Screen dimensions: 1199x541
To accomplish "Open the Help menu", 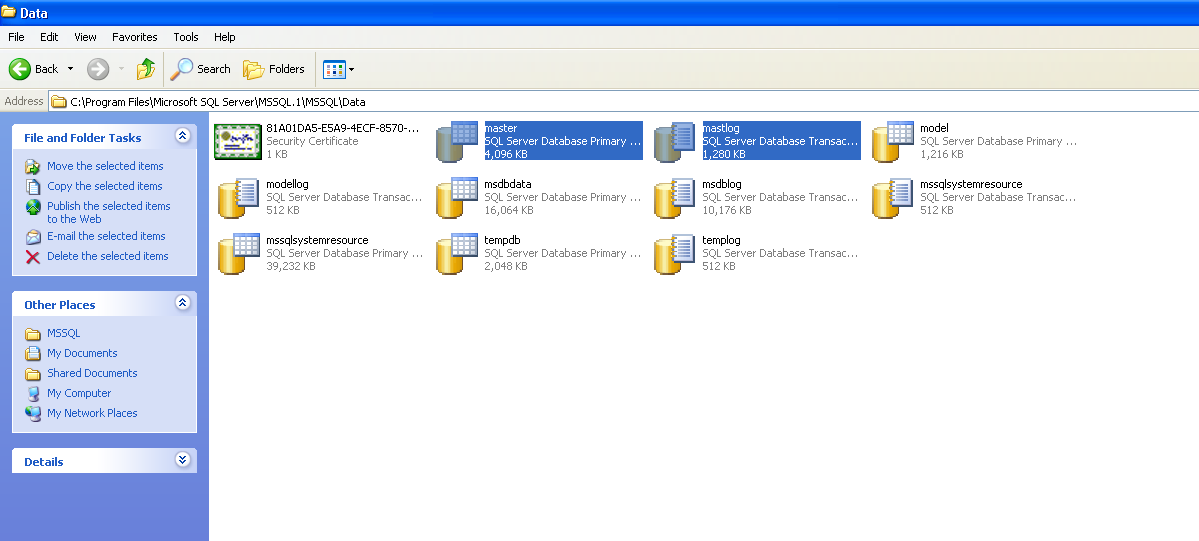I will [225, 37].
